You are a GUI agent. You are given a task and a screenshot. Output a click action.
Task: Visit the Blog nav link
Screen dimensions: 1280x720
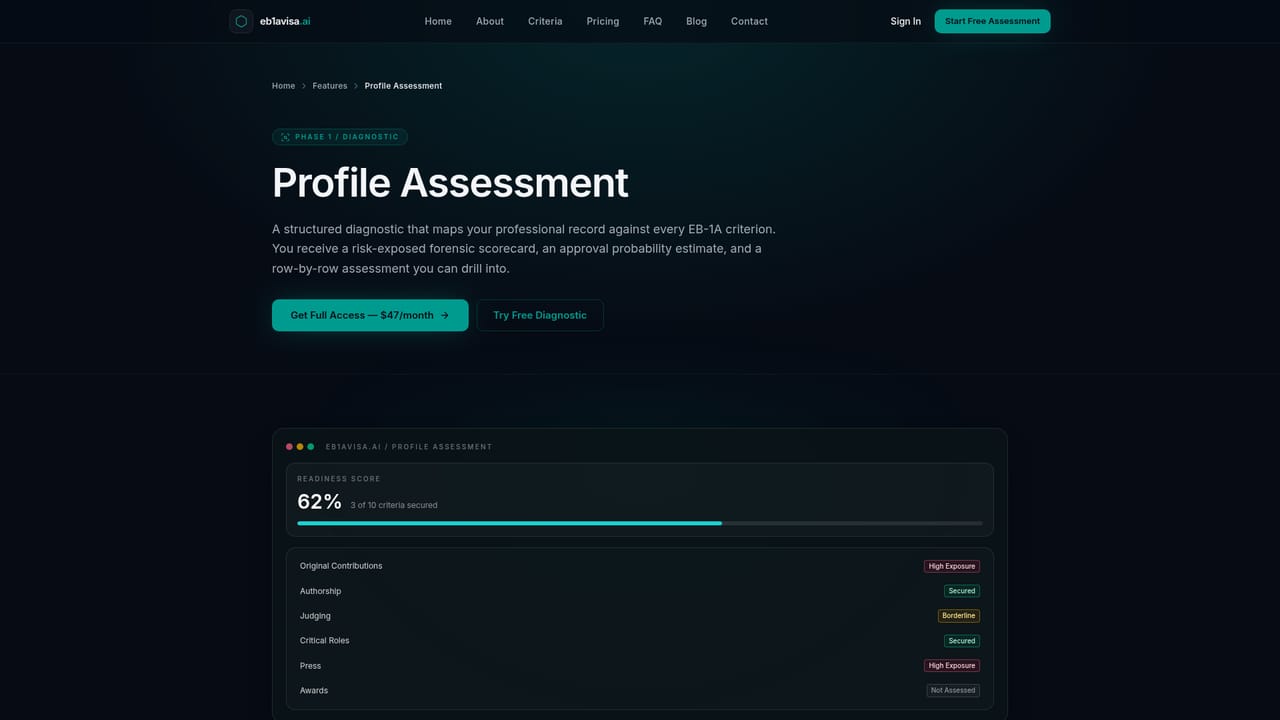696,21
